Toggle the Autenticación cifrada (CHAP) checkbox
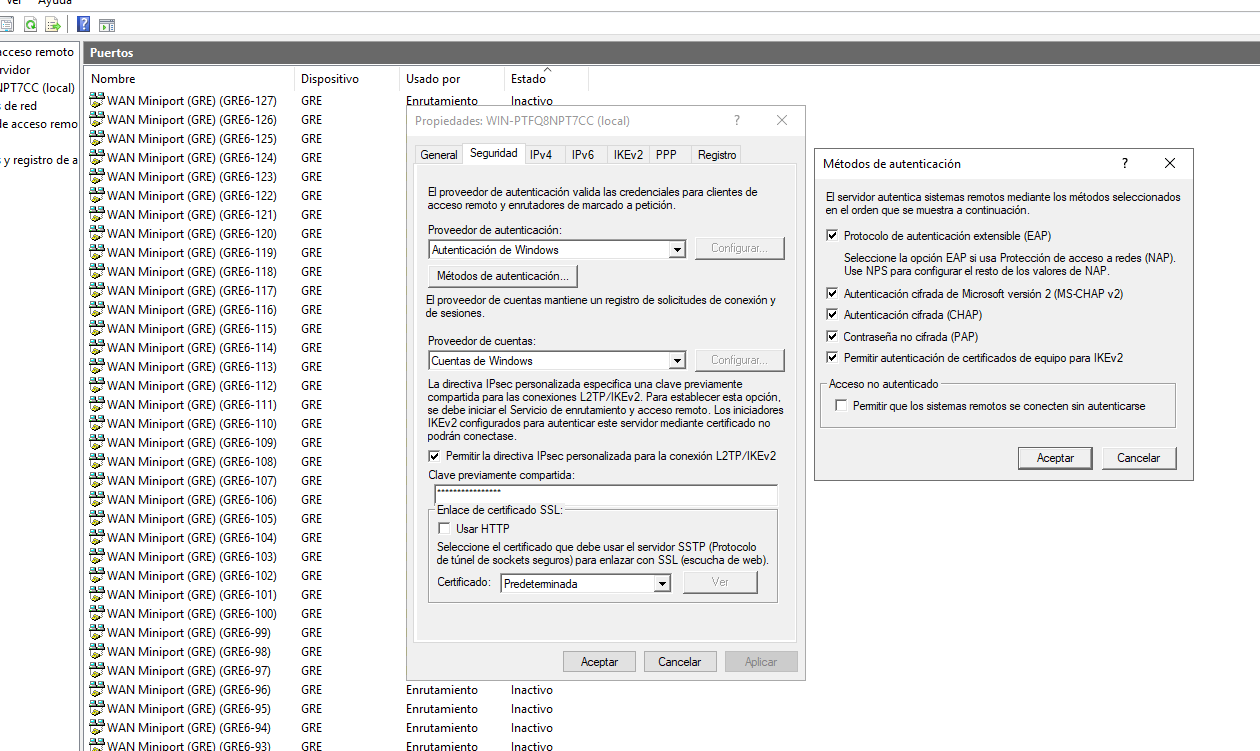Image resolution: width=1260 pixels, height=751 pixels. [x=833, y=315]
